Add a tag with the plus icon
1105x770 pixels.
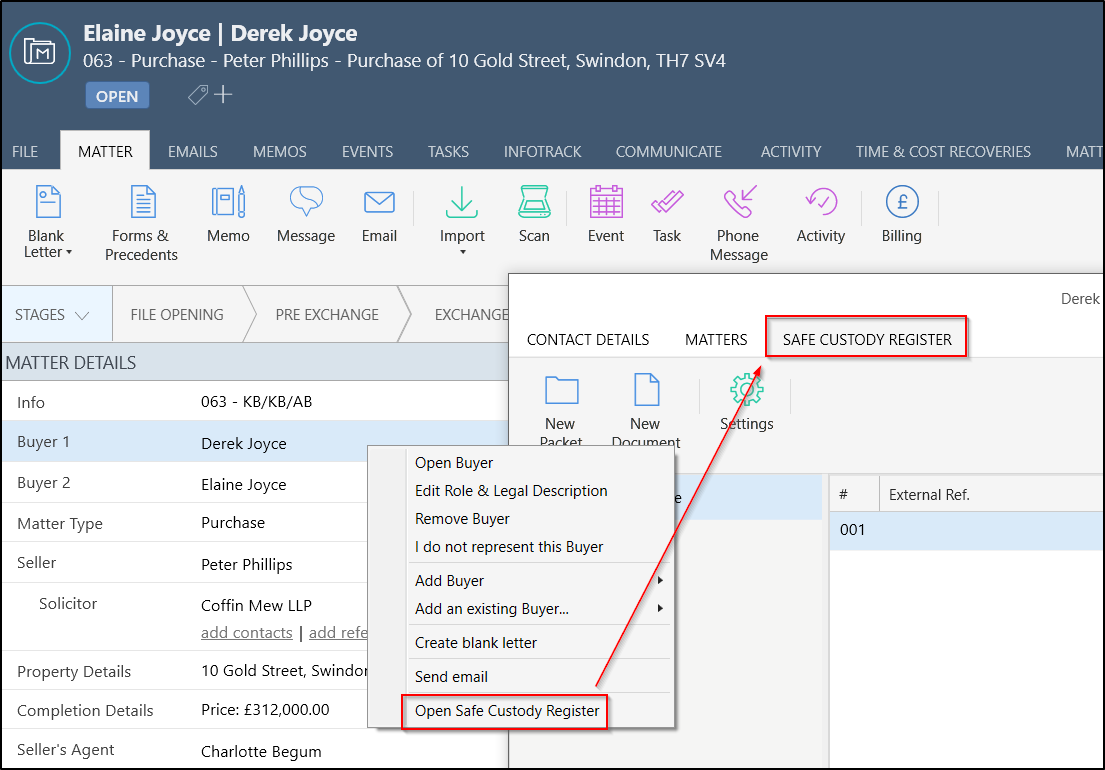223,94
